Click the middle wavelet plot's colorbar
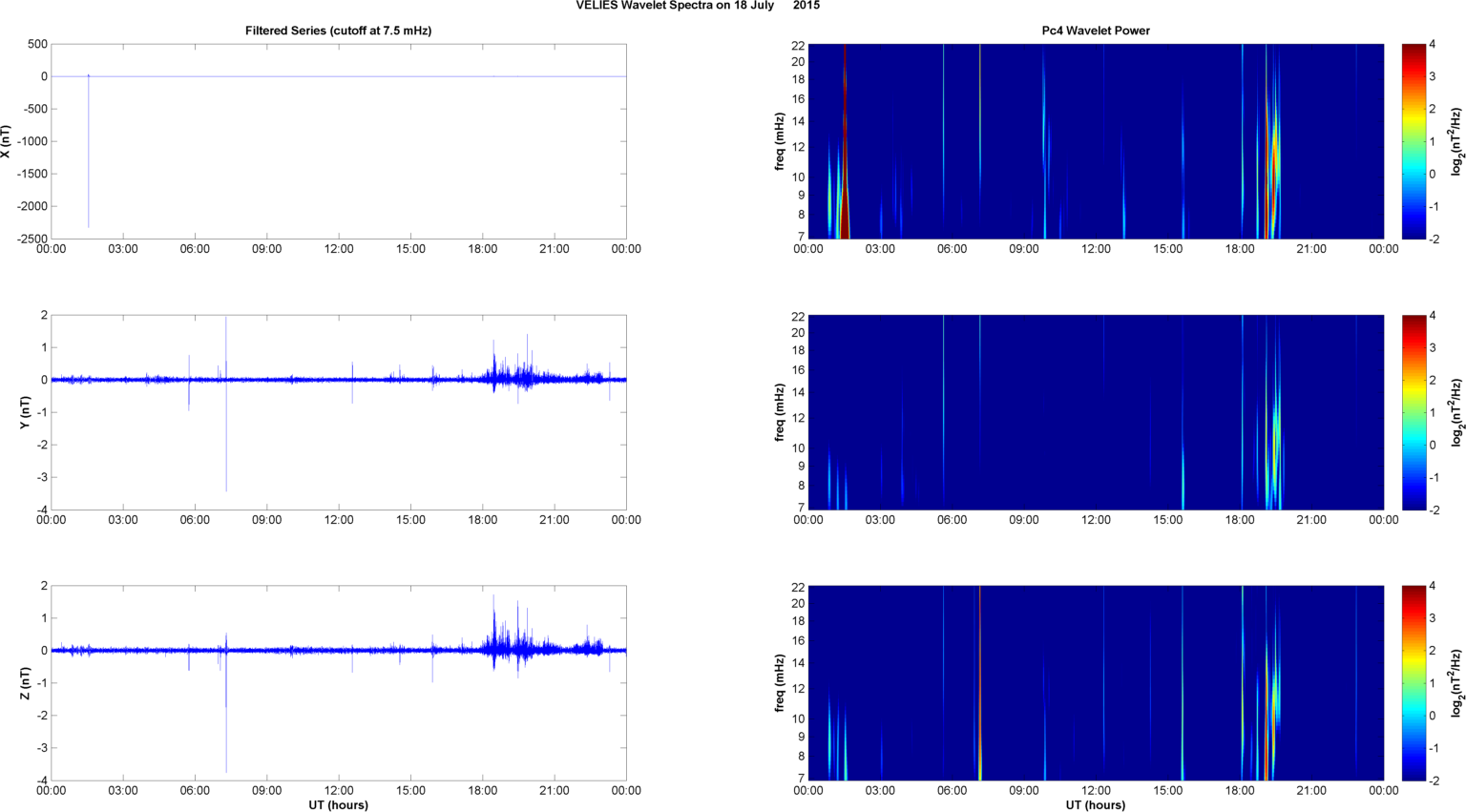The width and height of the screenshot is (1466, 812). [1414, 412]
